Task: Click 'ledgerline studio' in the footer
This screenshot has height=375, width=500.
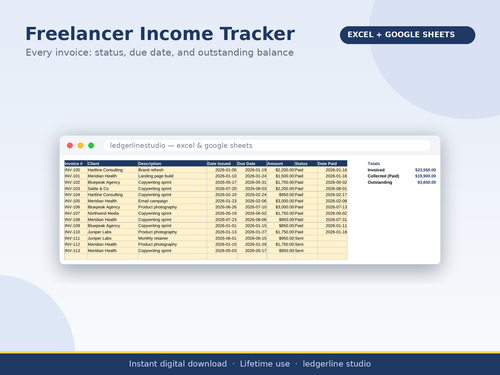Action: pos(337,364)
